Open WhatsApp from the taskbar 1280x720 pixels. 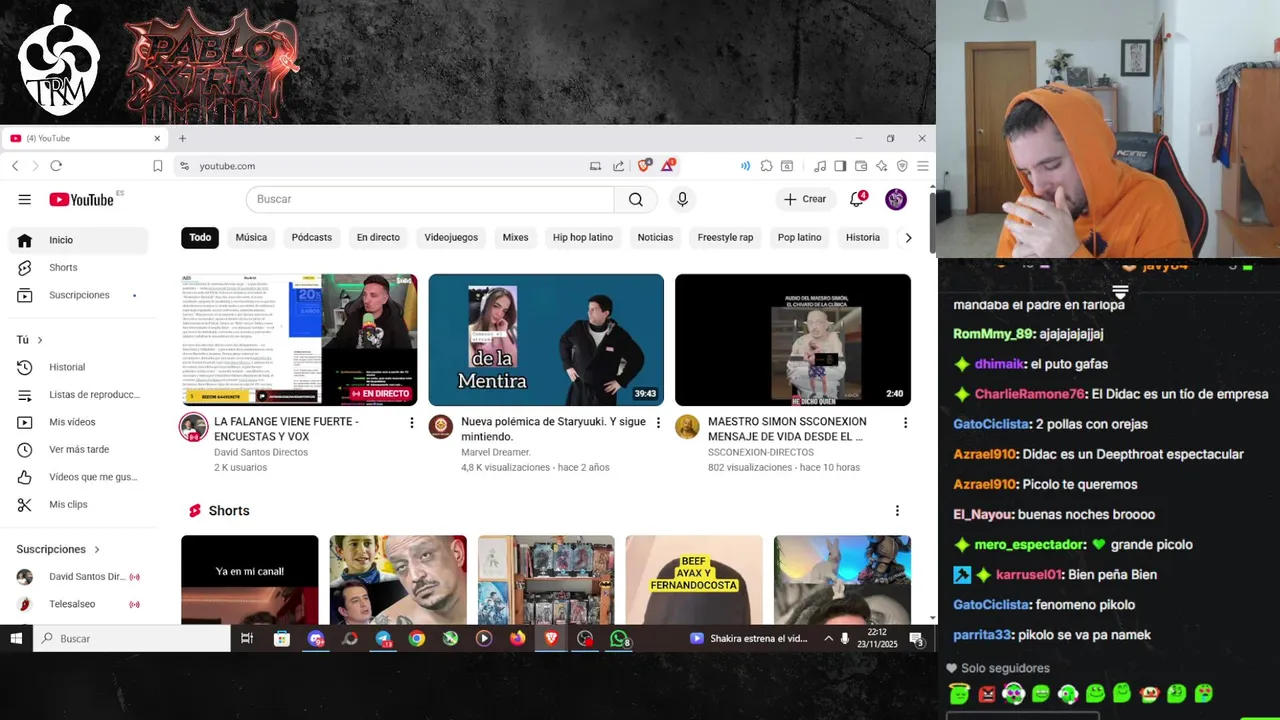(619, 638)
